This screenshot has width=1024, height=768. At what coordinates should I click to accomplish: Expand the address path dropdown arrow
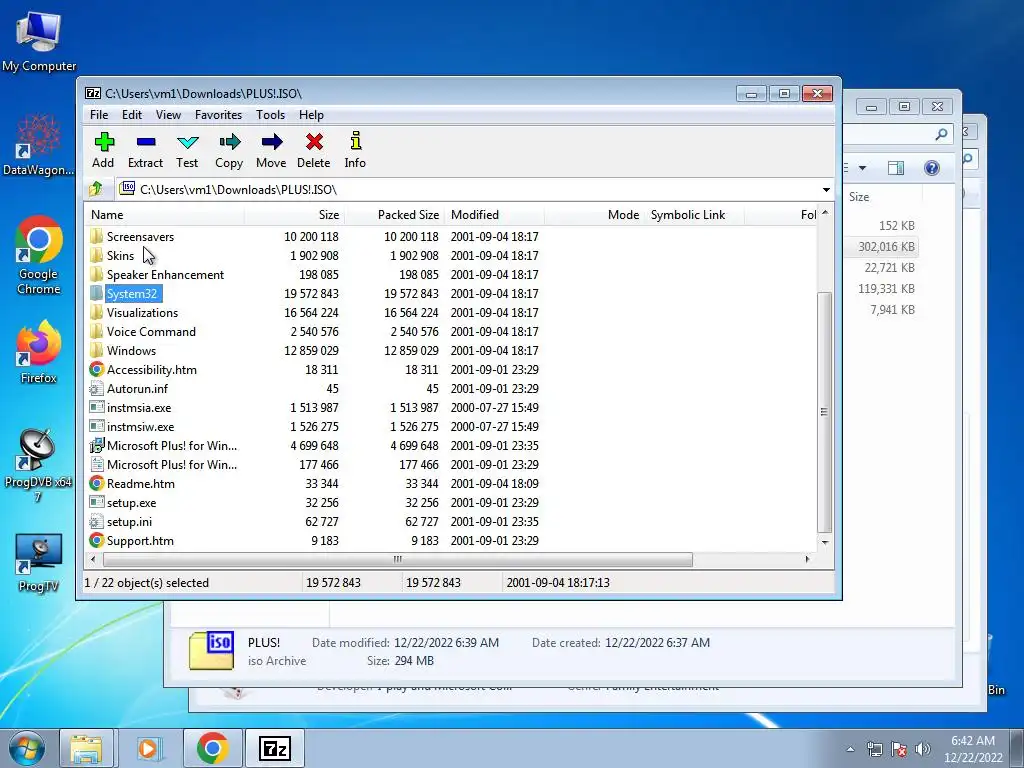[826, 190]
